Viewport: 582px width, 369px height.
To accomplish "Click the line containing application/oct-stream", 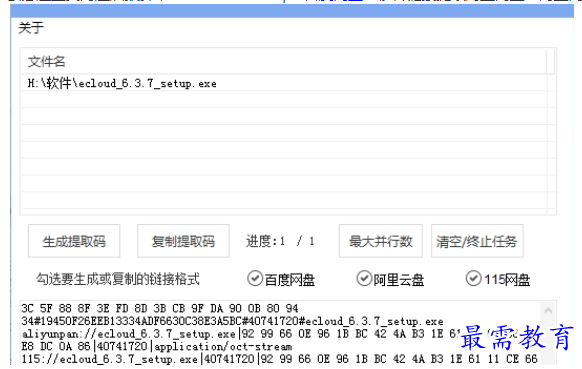I will click(157, 347).
